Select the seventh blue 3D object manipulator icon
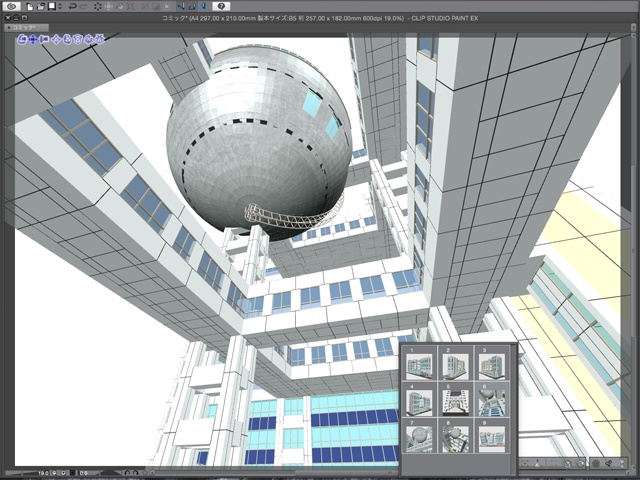This screenshot has width=640, height=480. pos(88,39)
